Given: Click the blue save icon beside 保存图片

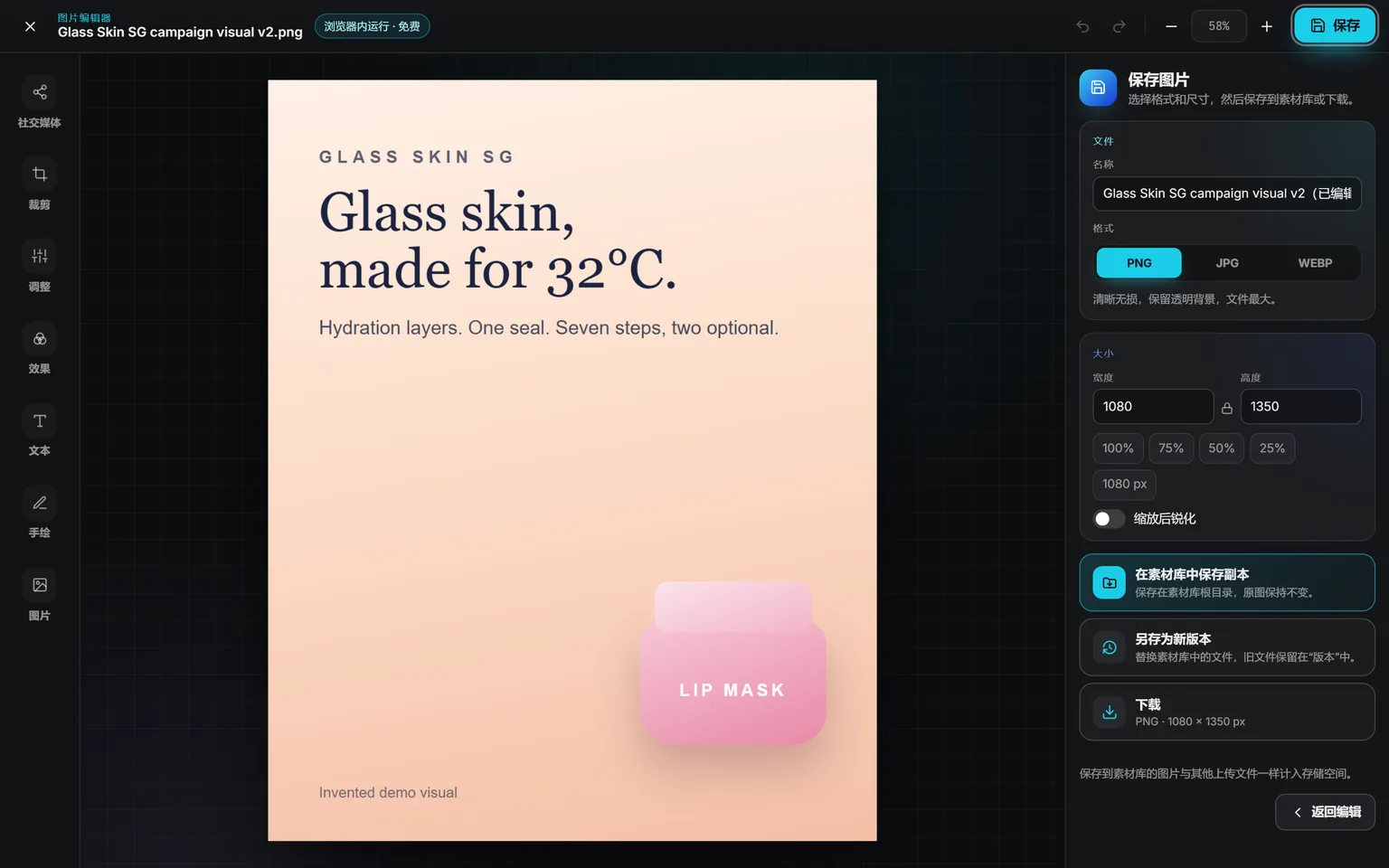Looking at the screenshot, I should pos(1098,88).
